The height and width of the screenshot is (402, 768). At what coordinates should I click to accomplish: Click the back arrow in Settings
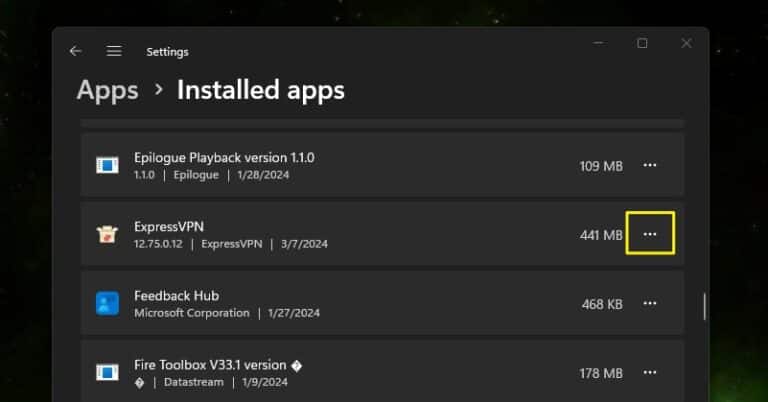[x=75, y=51]
